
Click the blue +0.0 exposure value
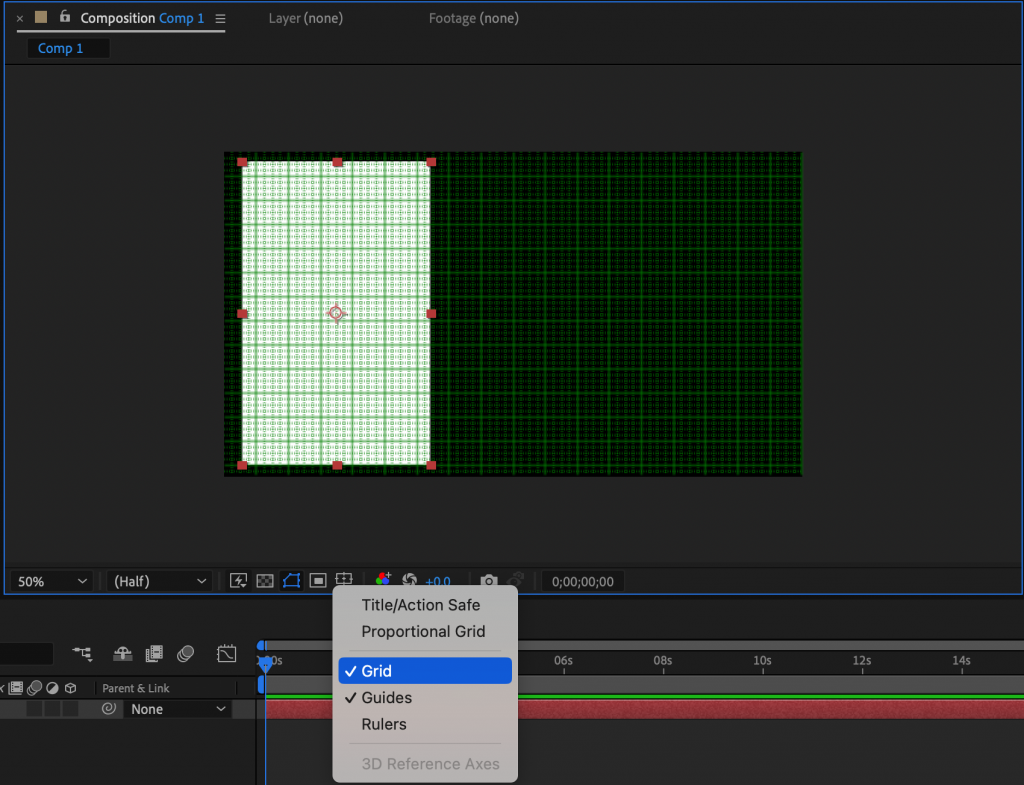point(438,580)
